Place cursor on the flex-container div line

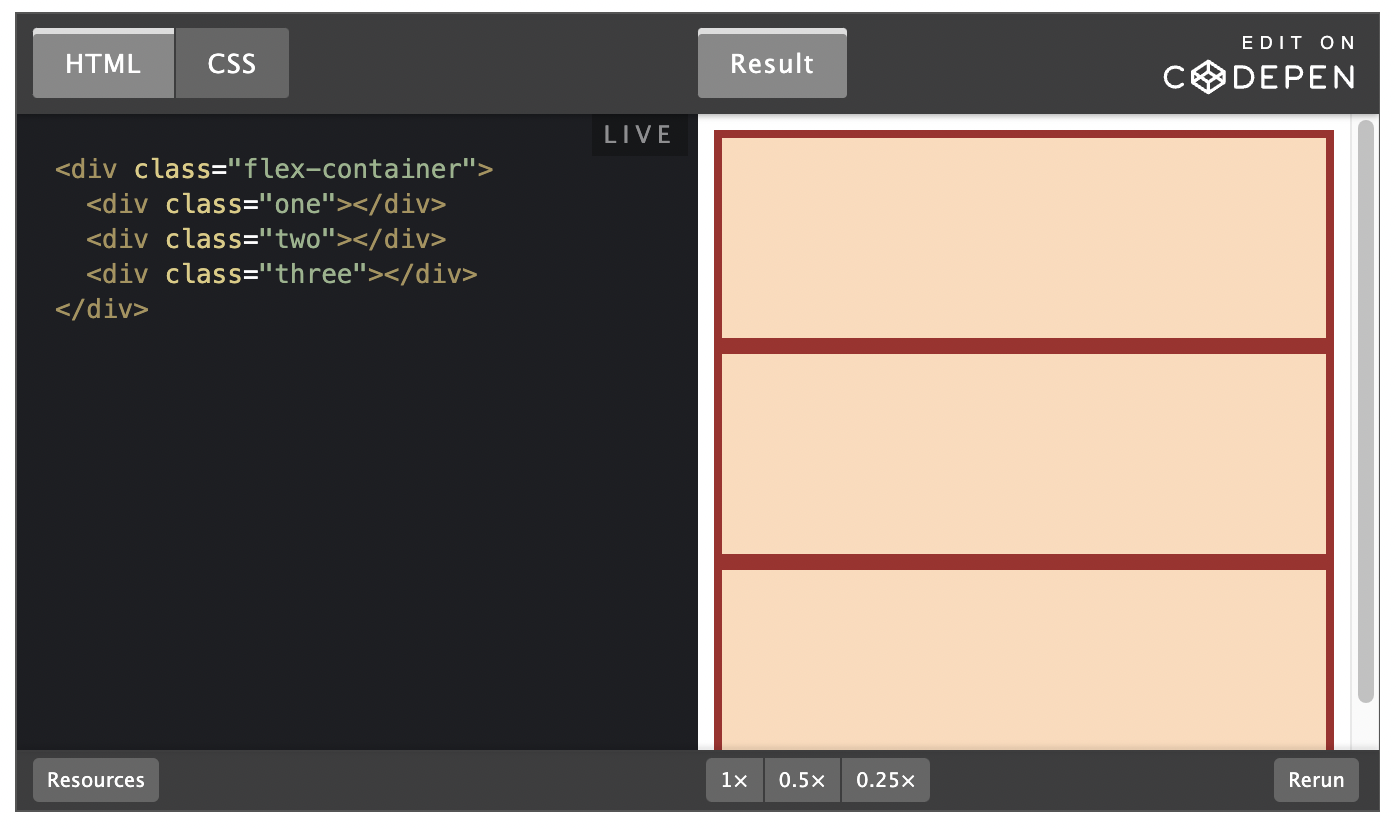tap(274, 169)
